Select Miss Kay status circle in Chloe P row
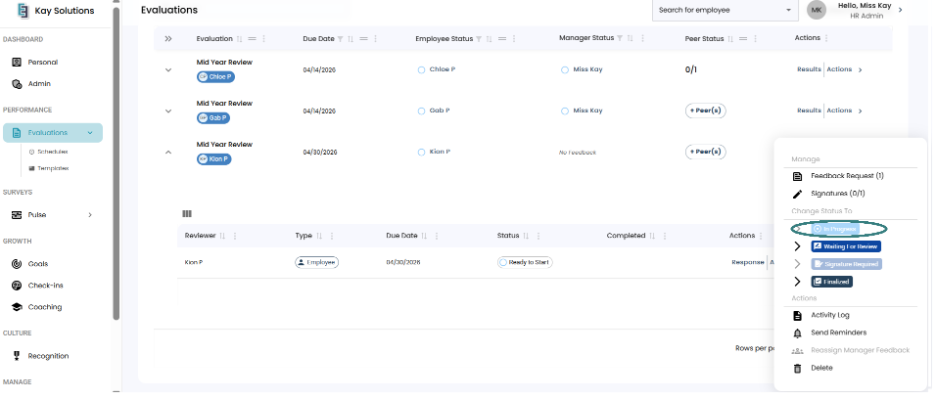The width and height of the screenshot is (936, 399). pos(565,70)
